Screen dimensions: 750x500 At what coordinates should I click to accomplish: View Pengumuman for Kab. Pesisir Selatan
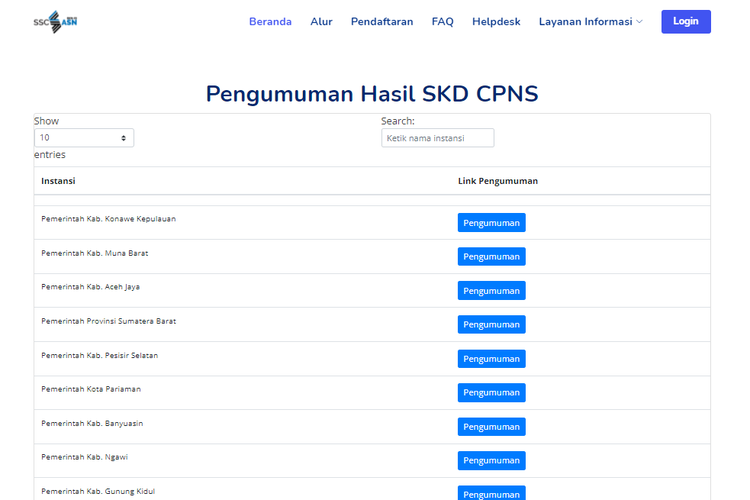tap(491, 359)
